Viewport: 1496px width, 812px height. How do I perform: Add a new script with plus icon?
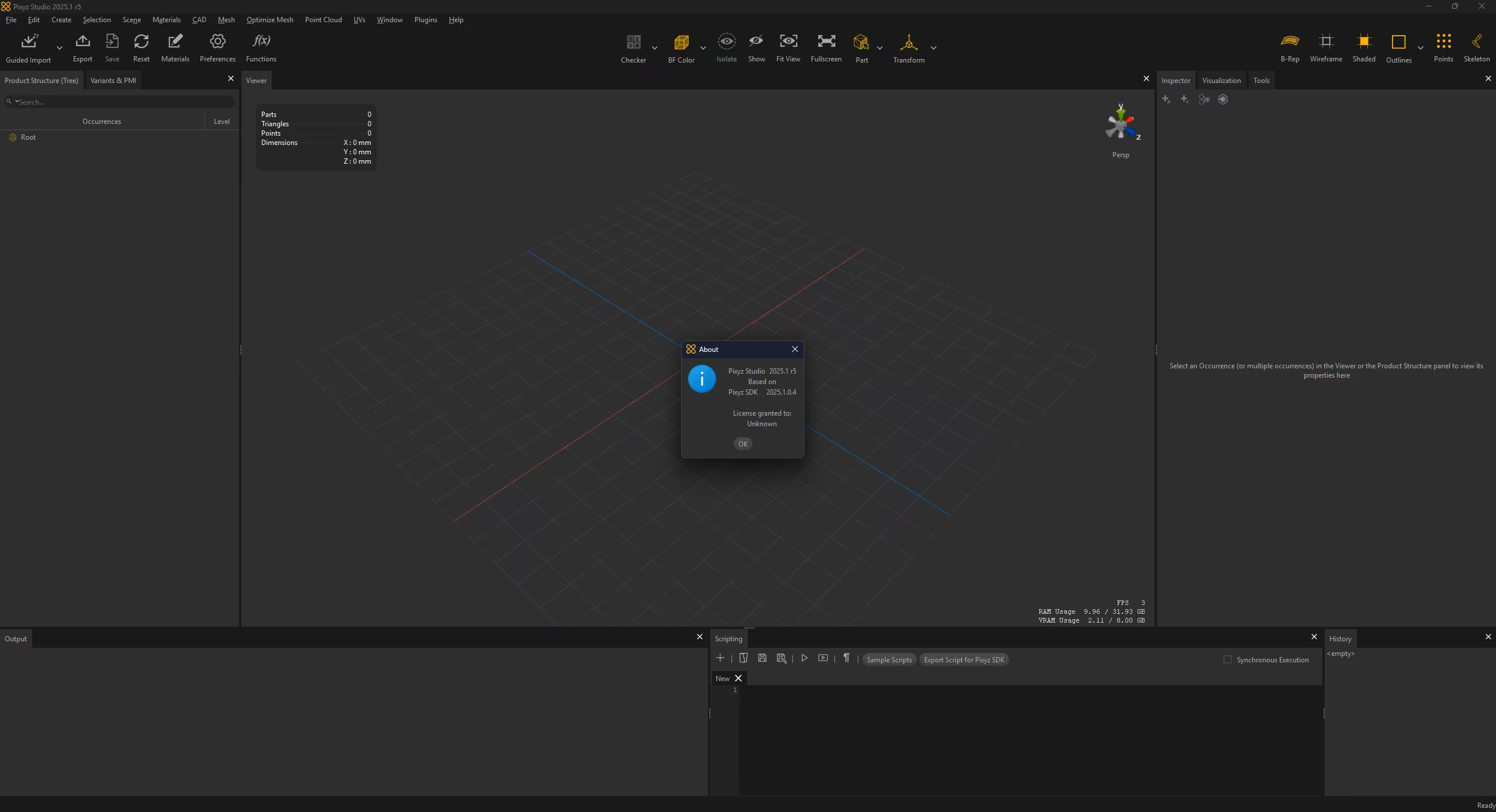(720, 658)
